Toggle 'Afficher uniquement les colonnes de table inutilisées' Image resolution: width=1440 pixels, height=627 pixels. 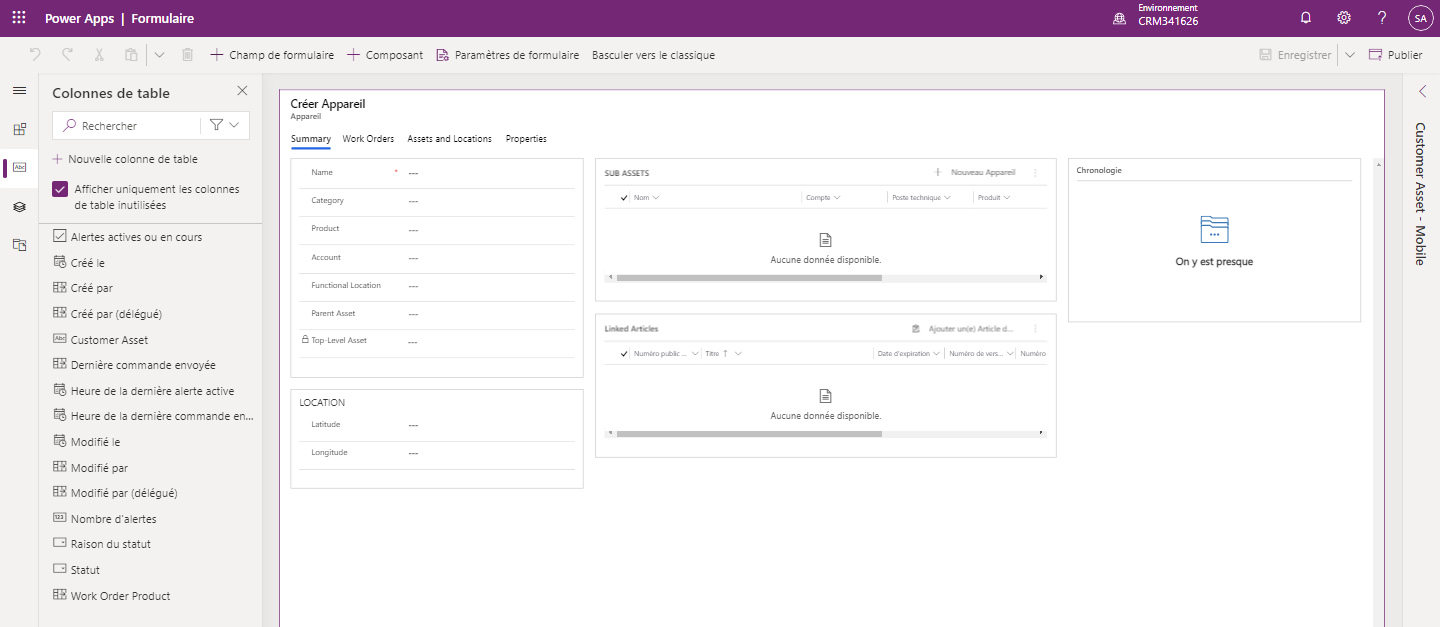(60, 189)
